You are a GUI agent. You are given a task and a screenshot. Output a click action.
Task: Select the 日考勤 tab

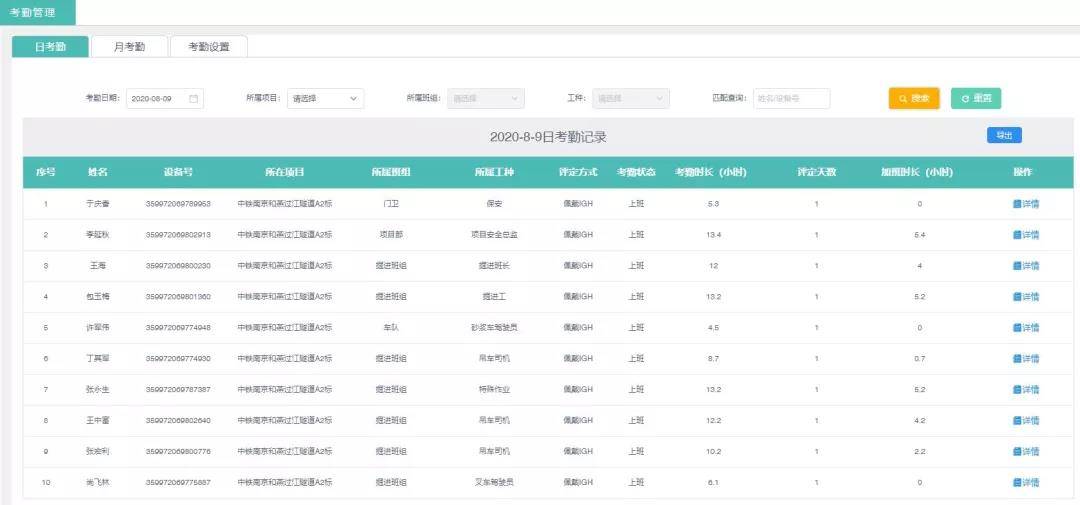point(50,47)
